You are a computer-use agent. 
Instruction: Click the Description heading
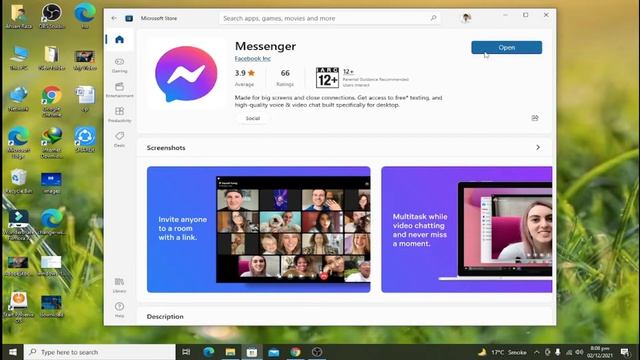coord(165,317)
